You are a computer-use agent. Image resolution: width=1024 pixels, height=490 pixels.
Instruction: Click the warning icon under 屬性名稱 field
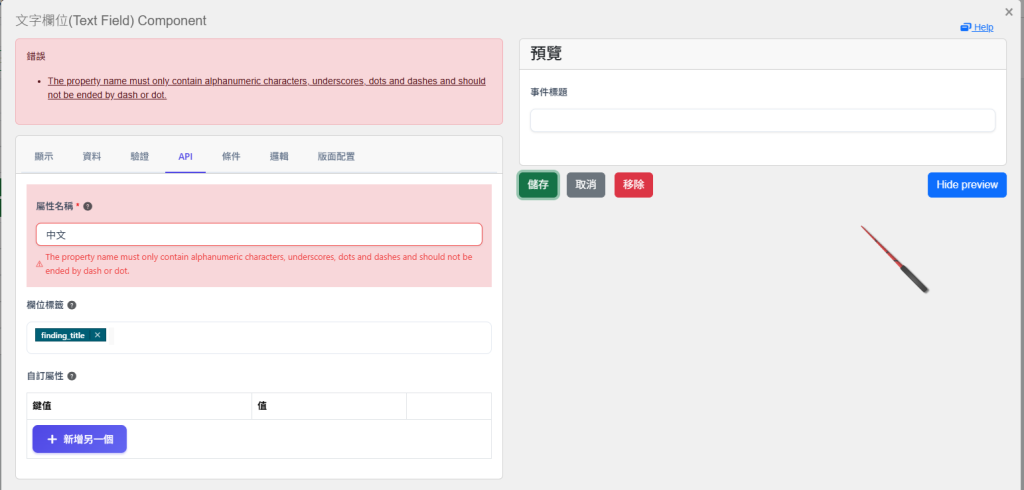(39, 264)
